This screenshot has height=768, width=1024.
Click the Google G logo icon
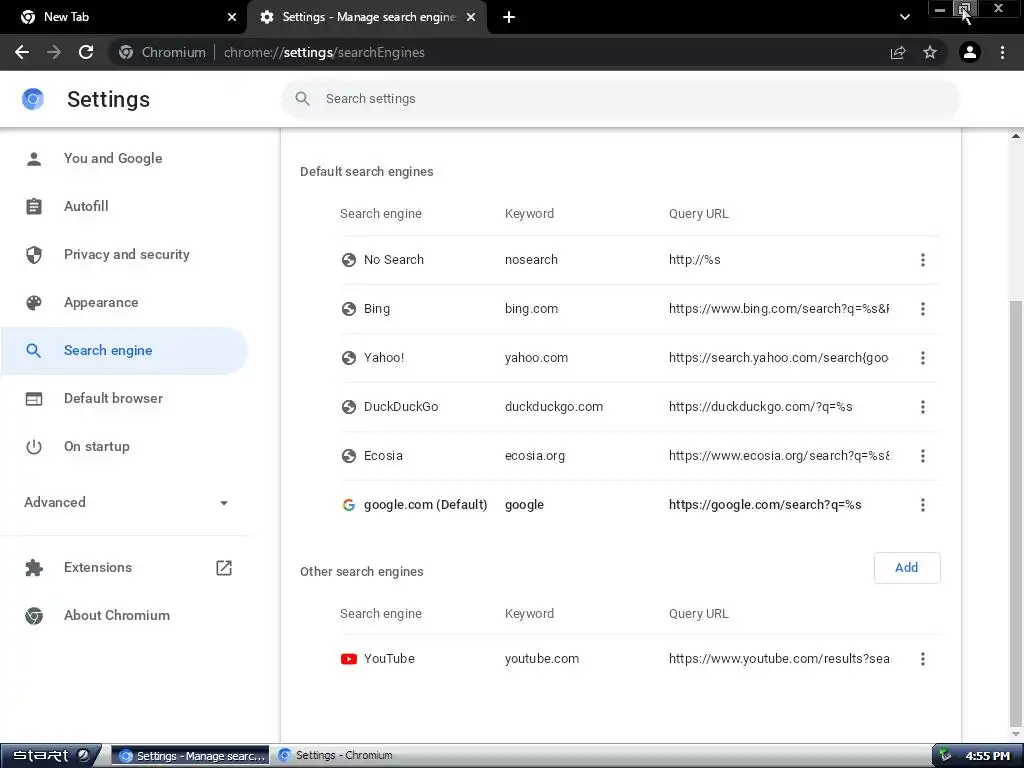(x=349, y=505)
